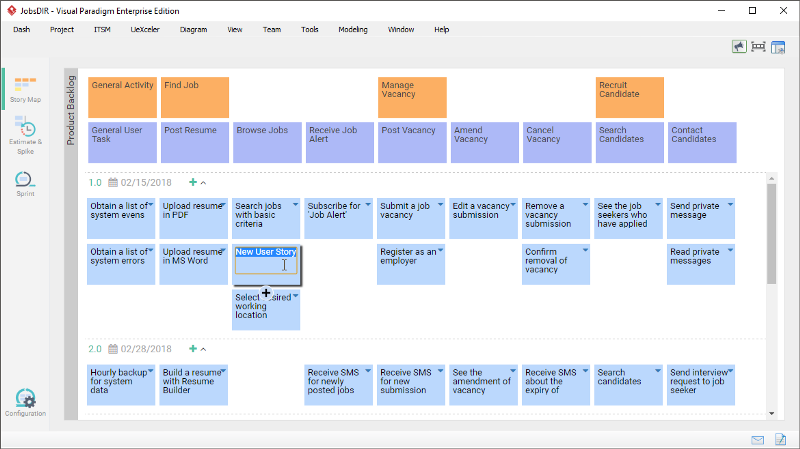Open dropdown on 'Send private message' story
This screenshot has width=800, height=449.
[x=730, y=204]
